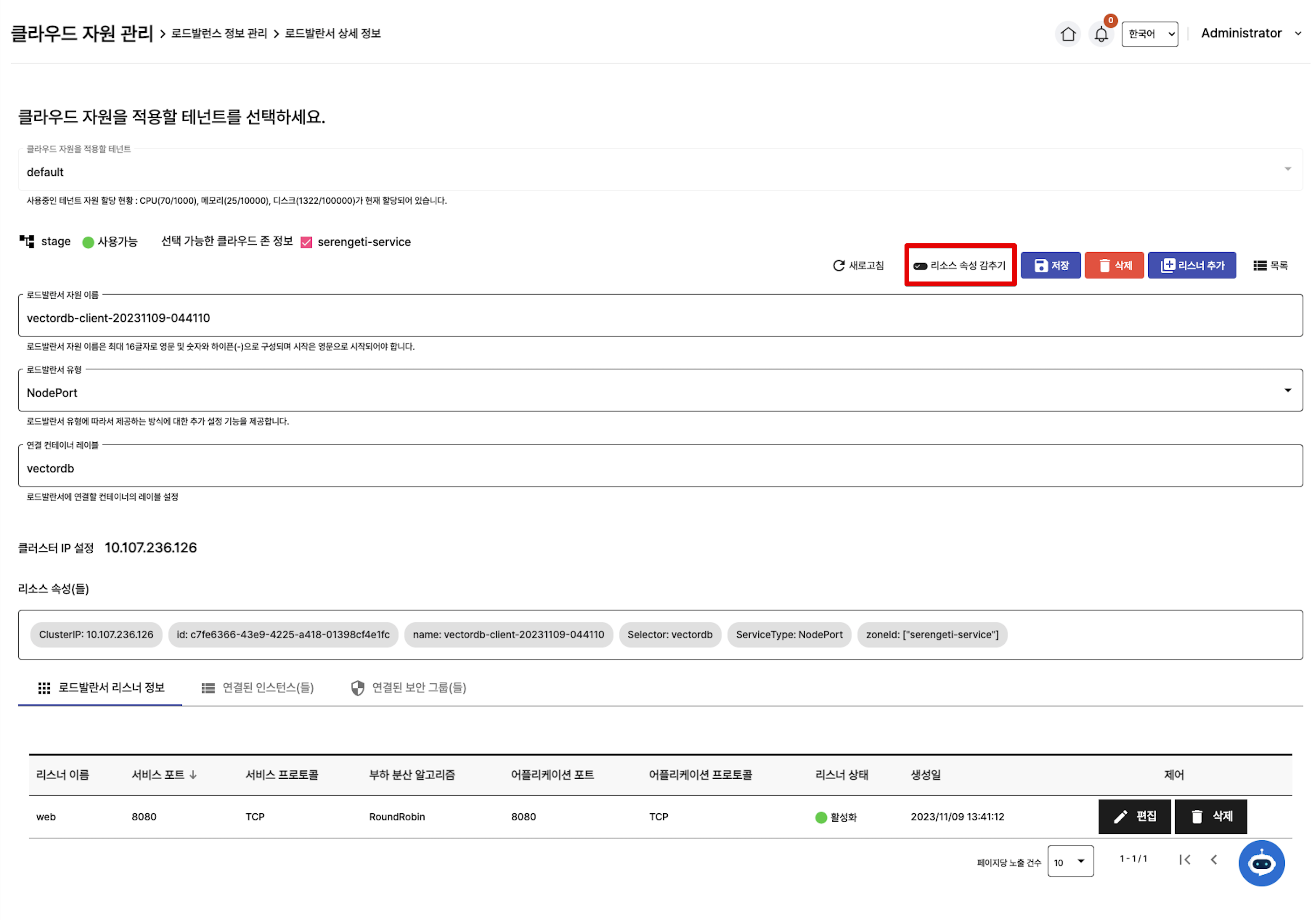Open the 한국어 language dropdown

(1149, 34)
